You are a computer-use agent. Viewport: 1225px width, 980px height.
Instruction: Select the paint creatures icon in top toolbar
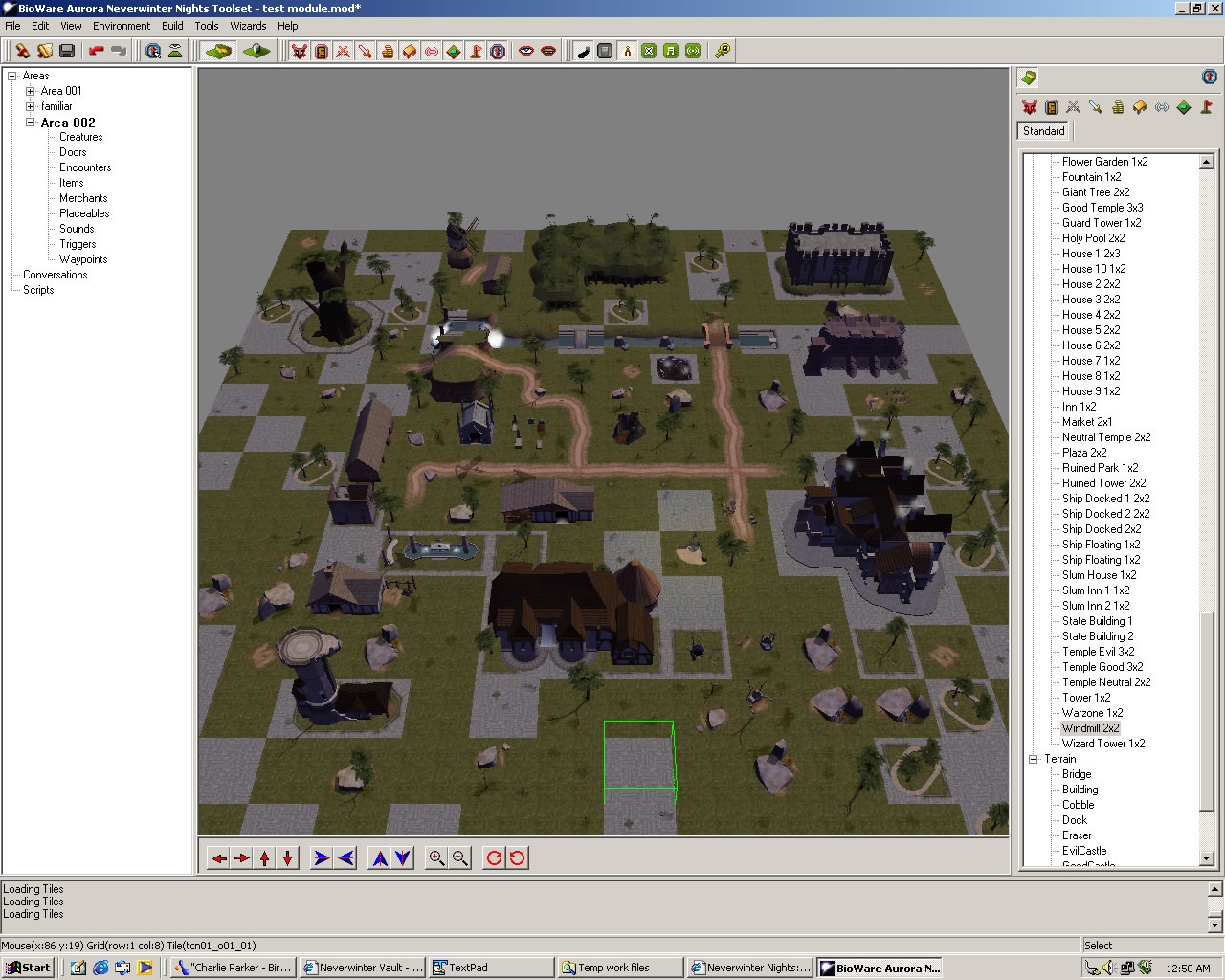(x=300, y=51)
